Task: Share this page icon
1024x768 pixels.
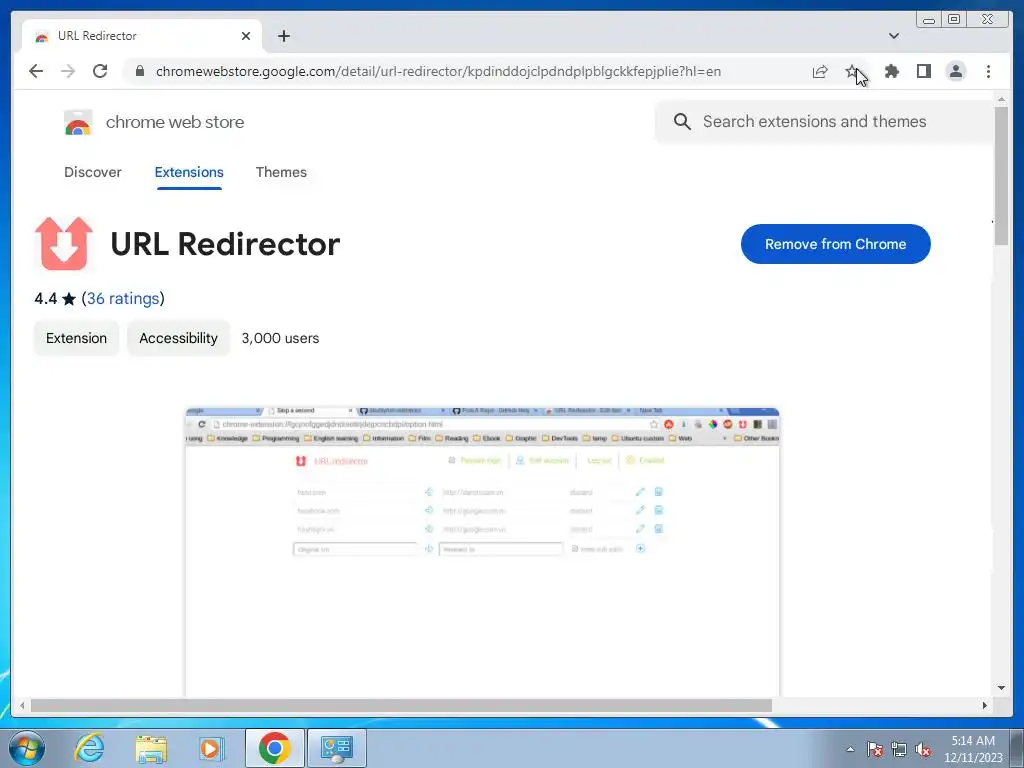Action: click(x=820, y=71)
